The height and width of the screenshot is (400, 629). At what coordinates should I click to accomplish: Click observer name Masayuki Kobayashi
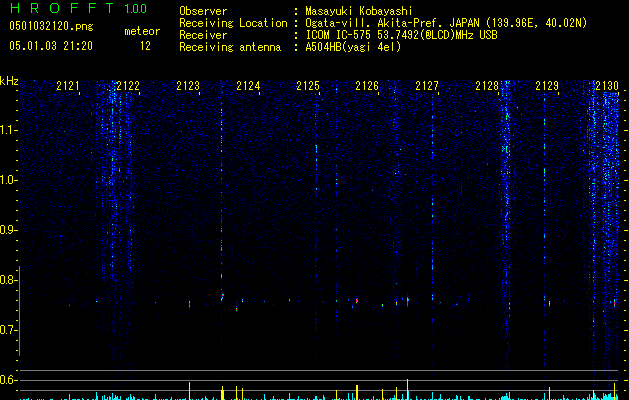click(x=359, y=11)
